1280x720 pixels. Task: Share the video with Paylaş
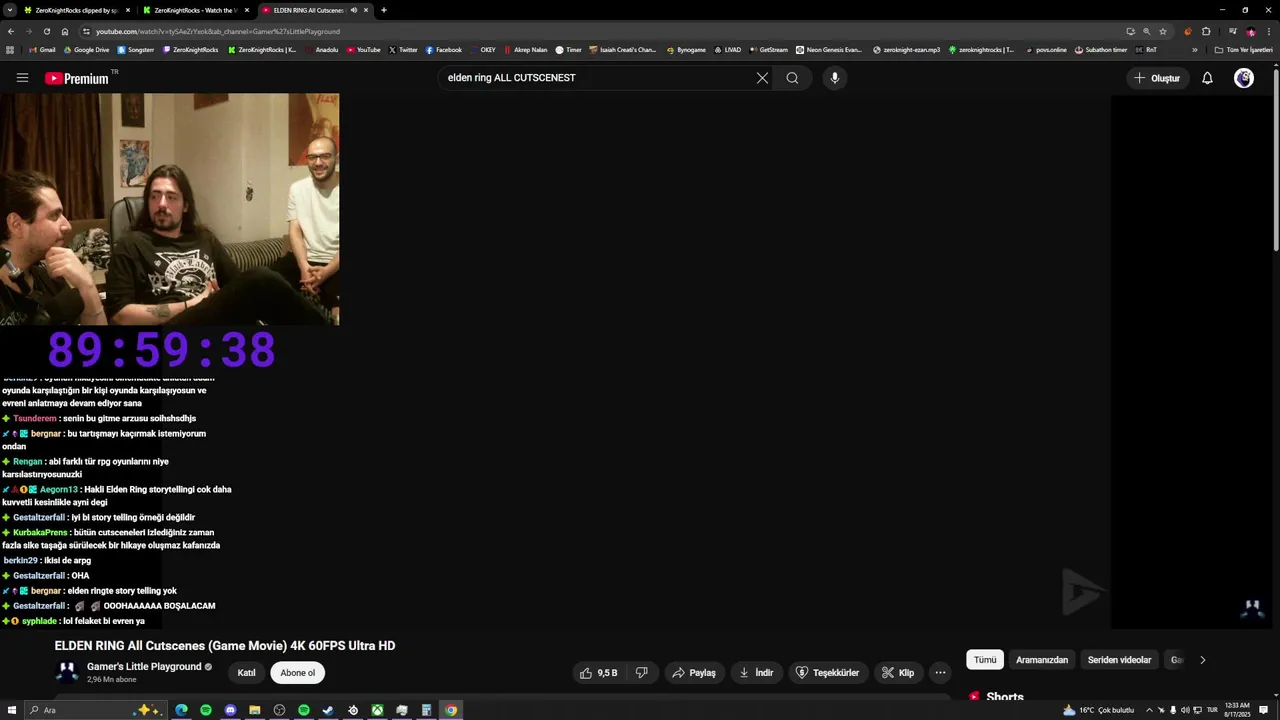694,673
